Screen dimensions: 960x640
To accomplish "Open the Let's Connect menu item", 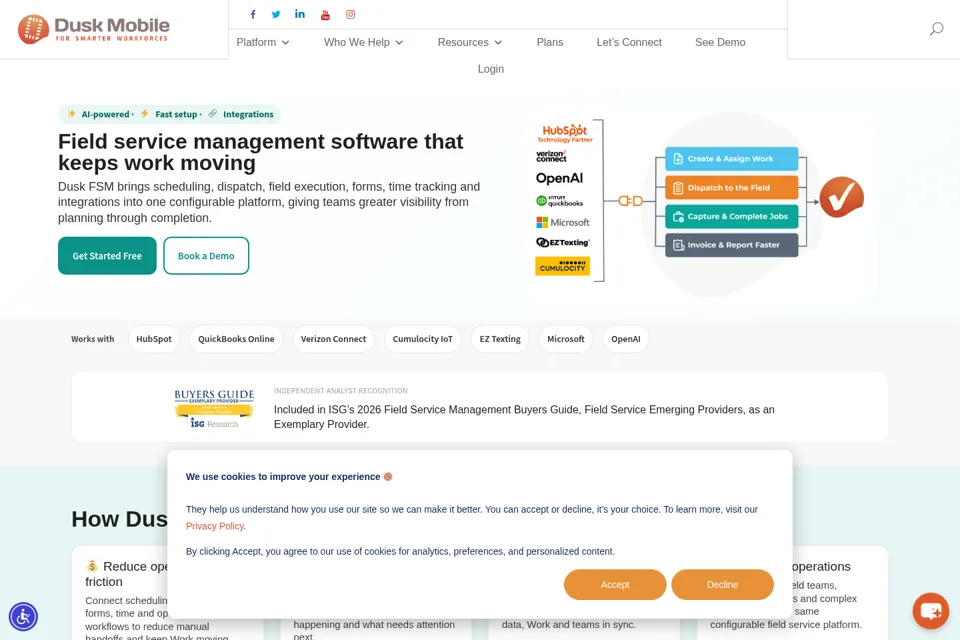I will click(629, 42).
